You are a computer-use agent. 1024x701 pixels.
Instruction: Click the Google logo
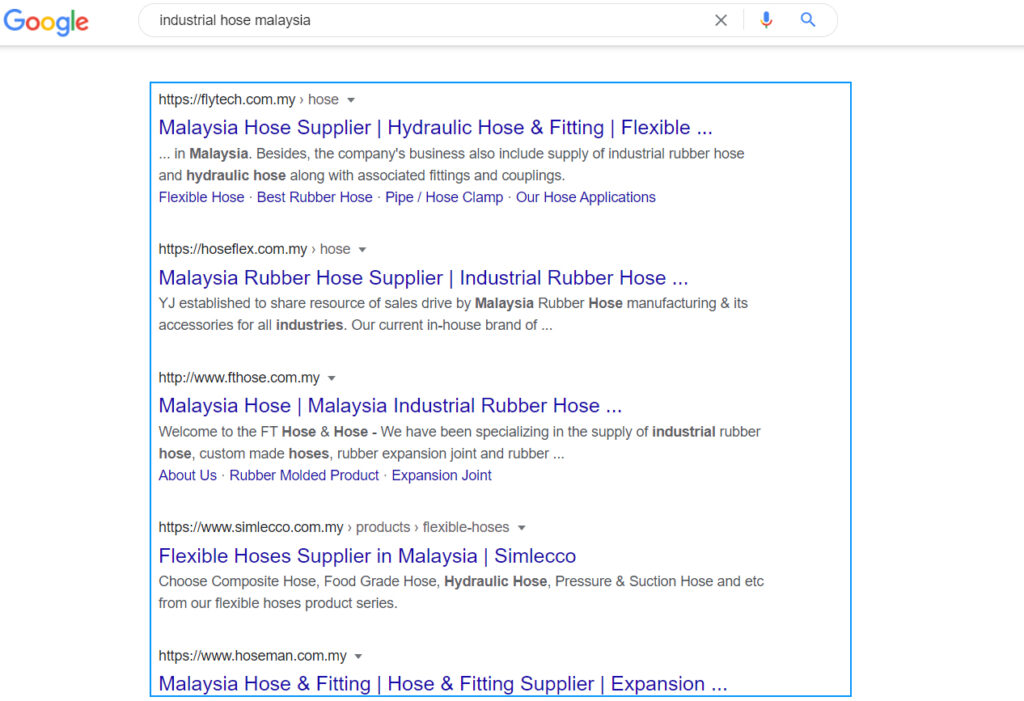coord(46,22)
